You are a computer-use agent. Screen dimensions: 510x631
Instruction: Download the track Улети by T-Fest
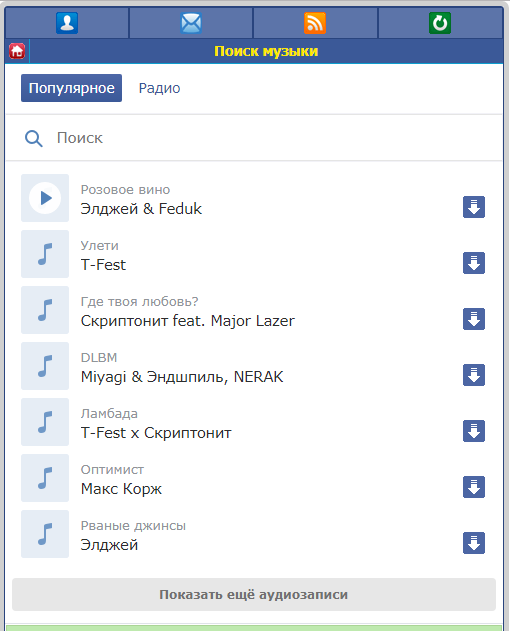(474, 263)
